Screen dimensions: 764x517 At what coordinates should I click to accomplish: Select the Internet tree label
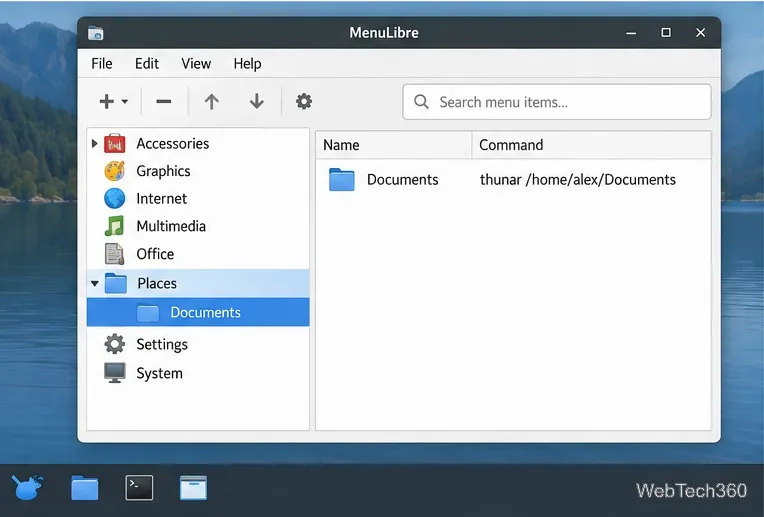161,198
